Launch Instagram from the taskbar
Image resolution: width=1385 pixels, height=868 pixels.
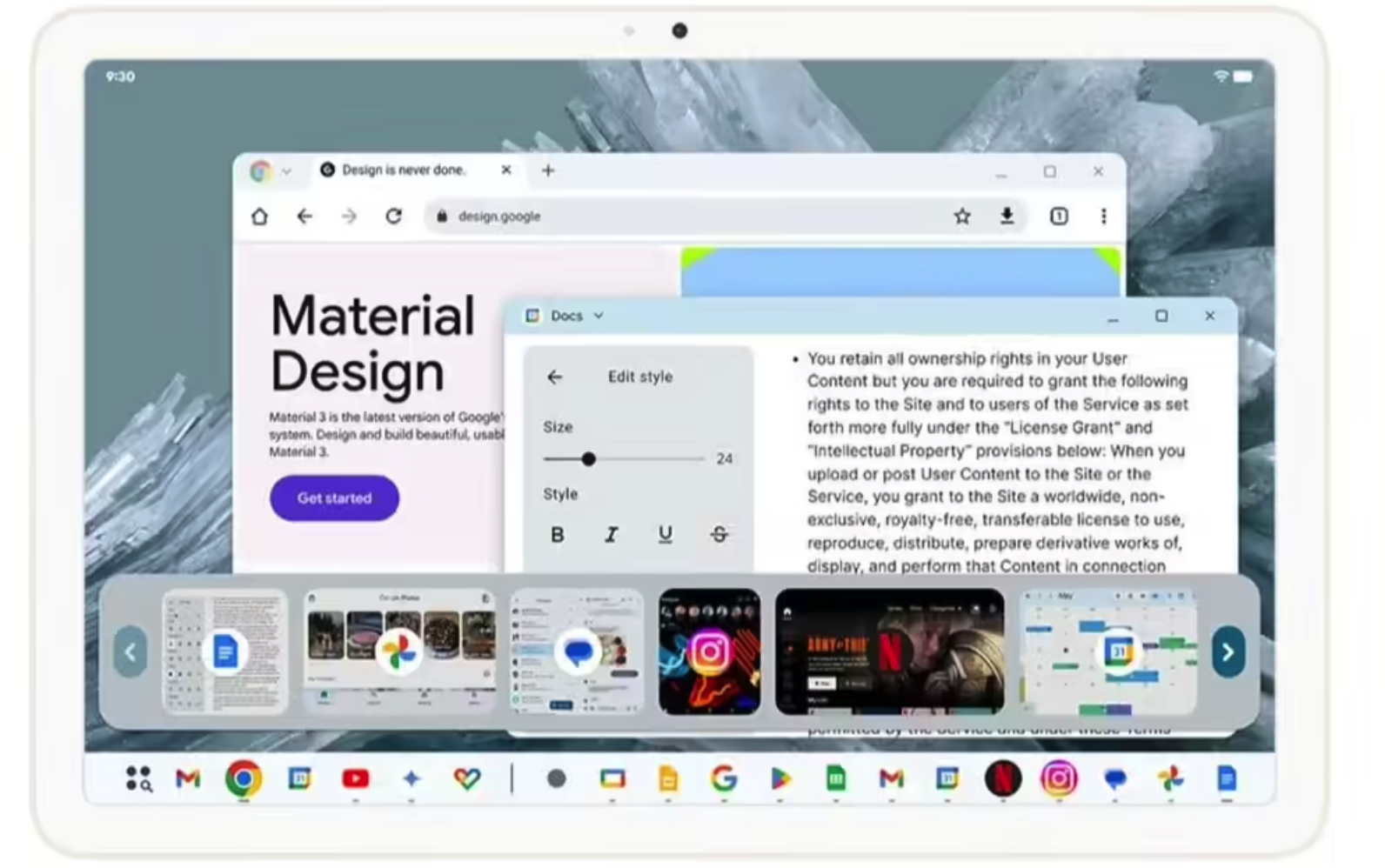1059,778
